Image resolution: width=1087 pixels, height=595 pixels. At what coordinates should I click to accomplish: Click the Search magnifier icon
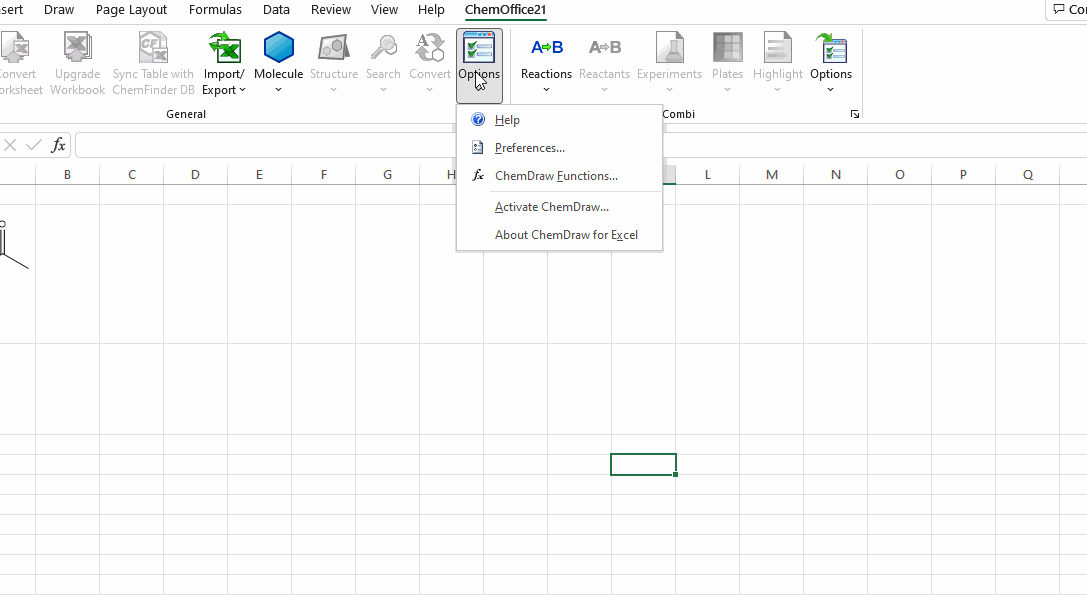tap(383, 47)
